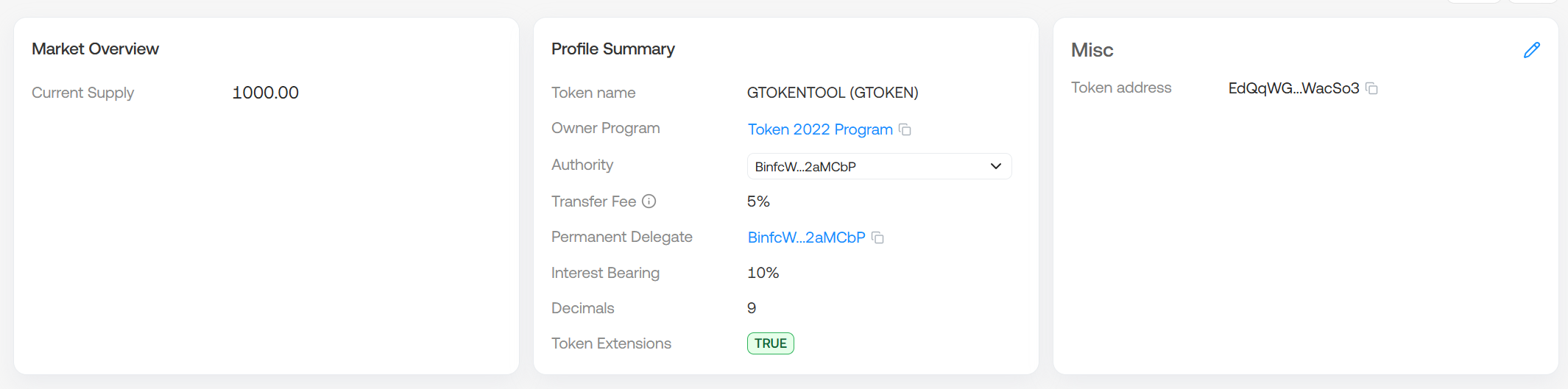Click the Misc panel heading
The width and height of the screenshot is (1568, 389).
[x=1092, y=50]
